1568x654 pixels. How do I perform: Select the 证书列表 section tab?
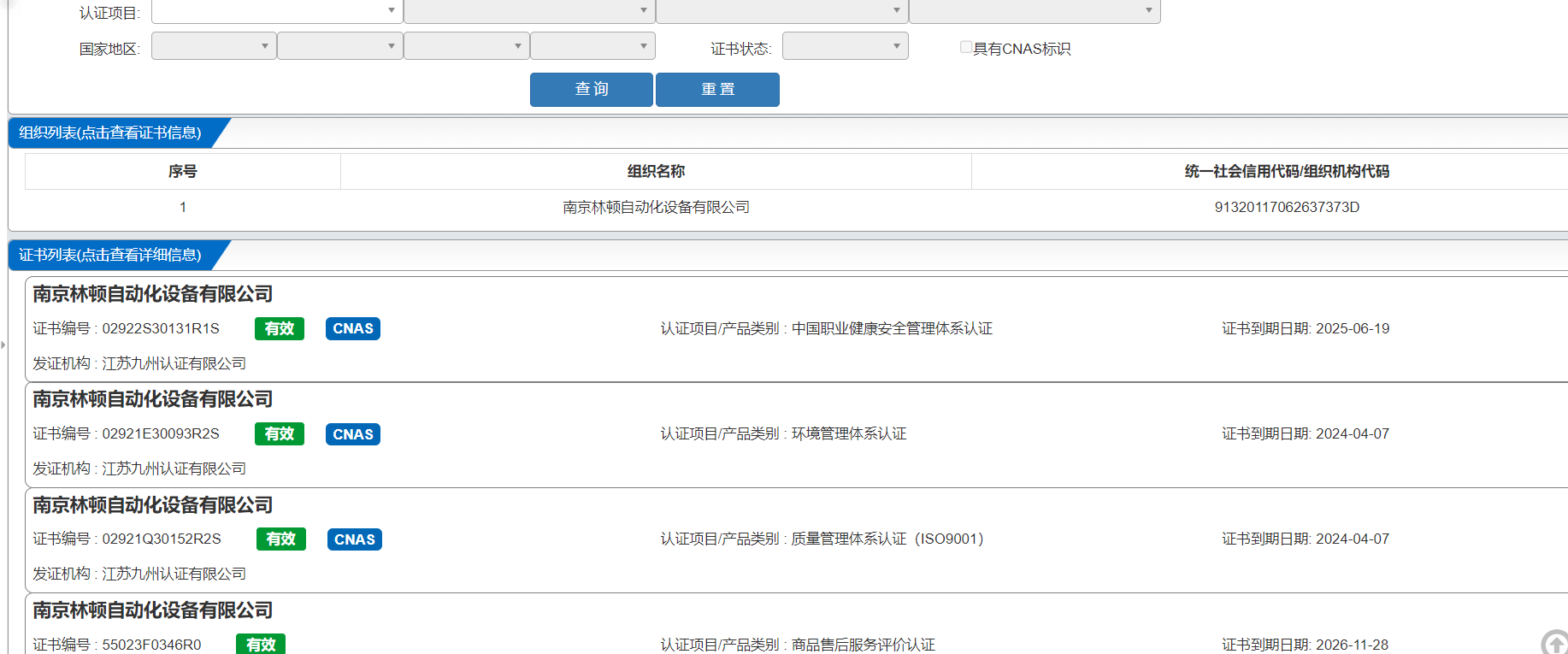111,255
